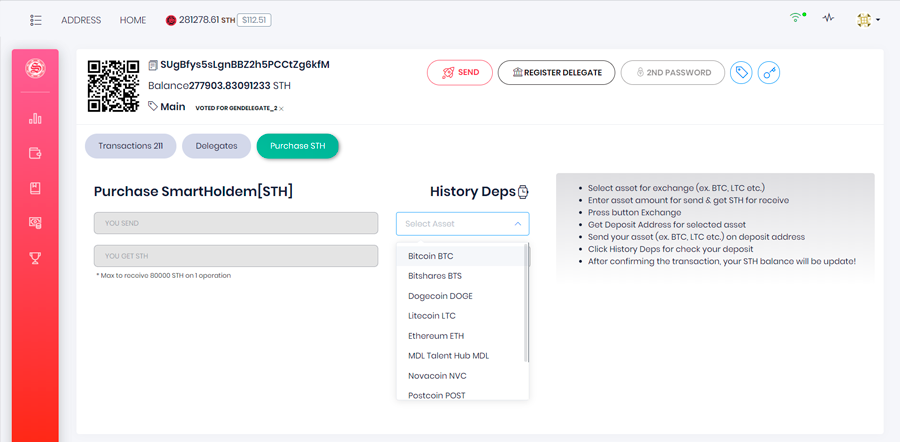Choose Bitcoin BTC from asset list
Image resolution: width=900 pixels, height=442 pixels.
coord(461,255)
